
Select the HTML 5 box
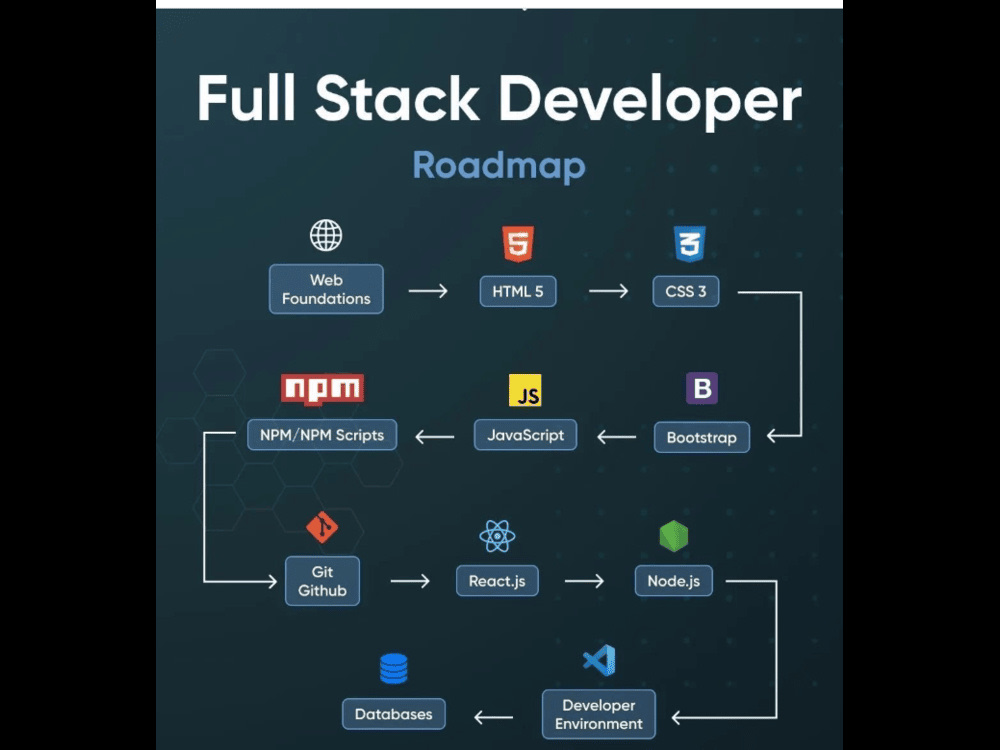[x=518, y=291]
